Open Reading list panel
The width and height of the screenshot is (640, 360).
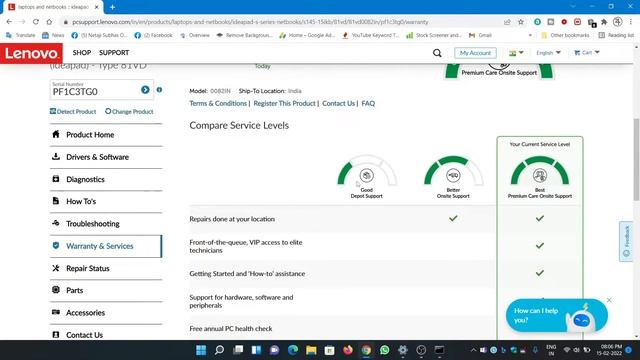[x=616, y=36]
